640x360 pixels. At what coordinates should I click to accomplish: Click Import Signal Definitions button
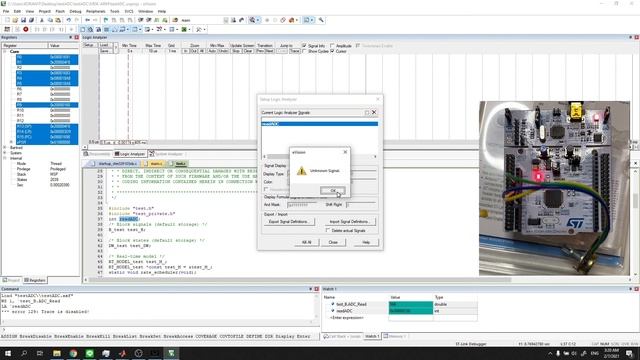[x=349, y=222]
